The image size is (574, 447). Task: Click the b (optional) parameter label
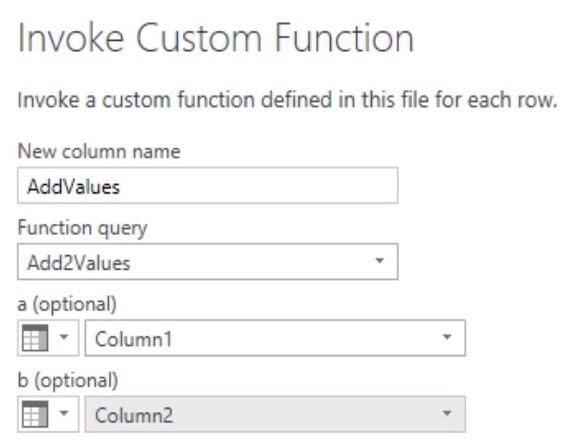[x=68, y=380]
